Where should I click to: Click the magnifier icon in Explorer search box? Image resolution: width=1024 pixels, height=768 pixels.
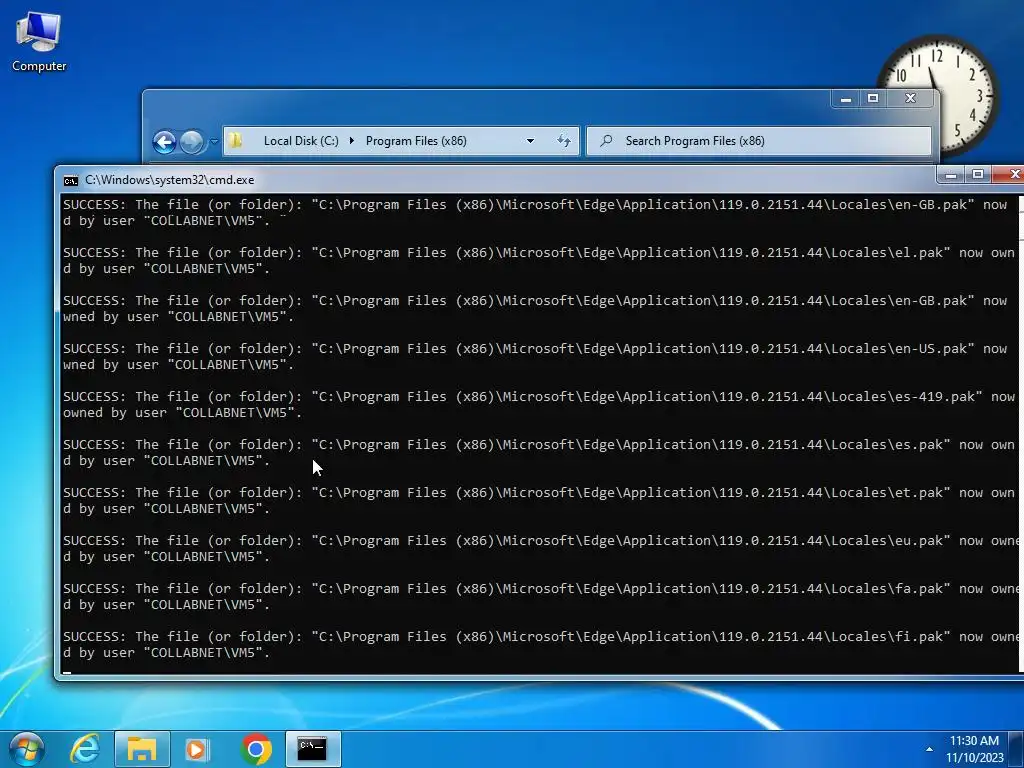[606, 140]
